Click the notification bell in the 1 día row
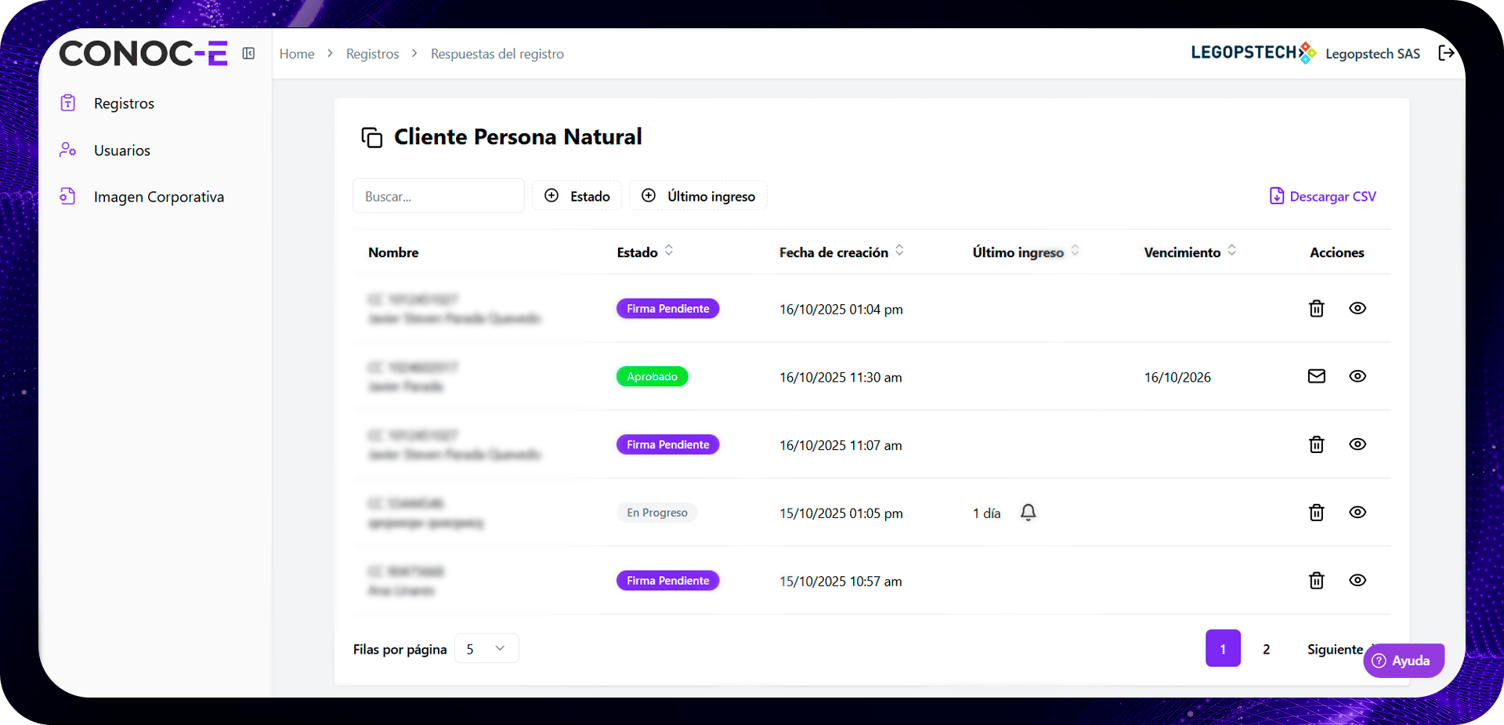 tap(1028, 513)
